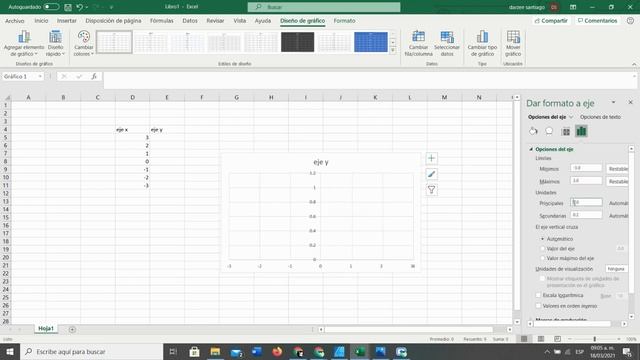Check Escala logarítmica checkbox
Image resolution: width=640 pixels, height=360 pixels.
coord(538,295)
